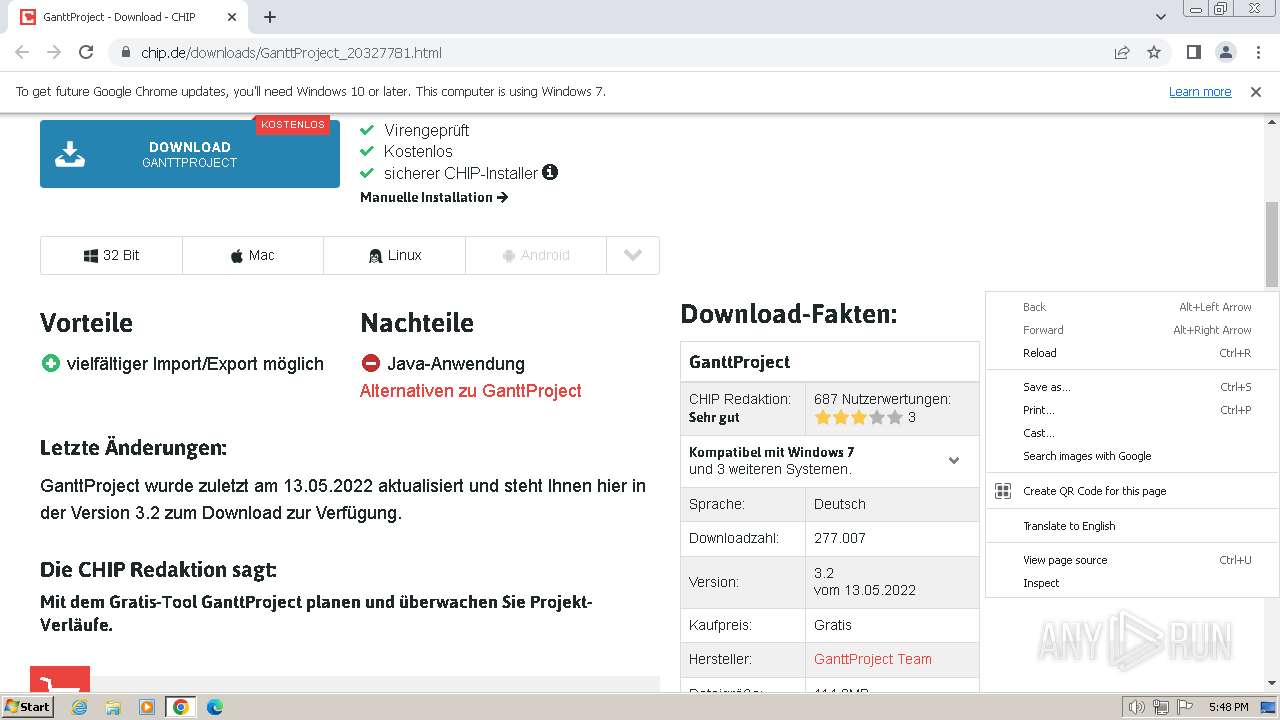Click the padlock site info icon
Screen dimensions: 1280x720
coord(125,52)
